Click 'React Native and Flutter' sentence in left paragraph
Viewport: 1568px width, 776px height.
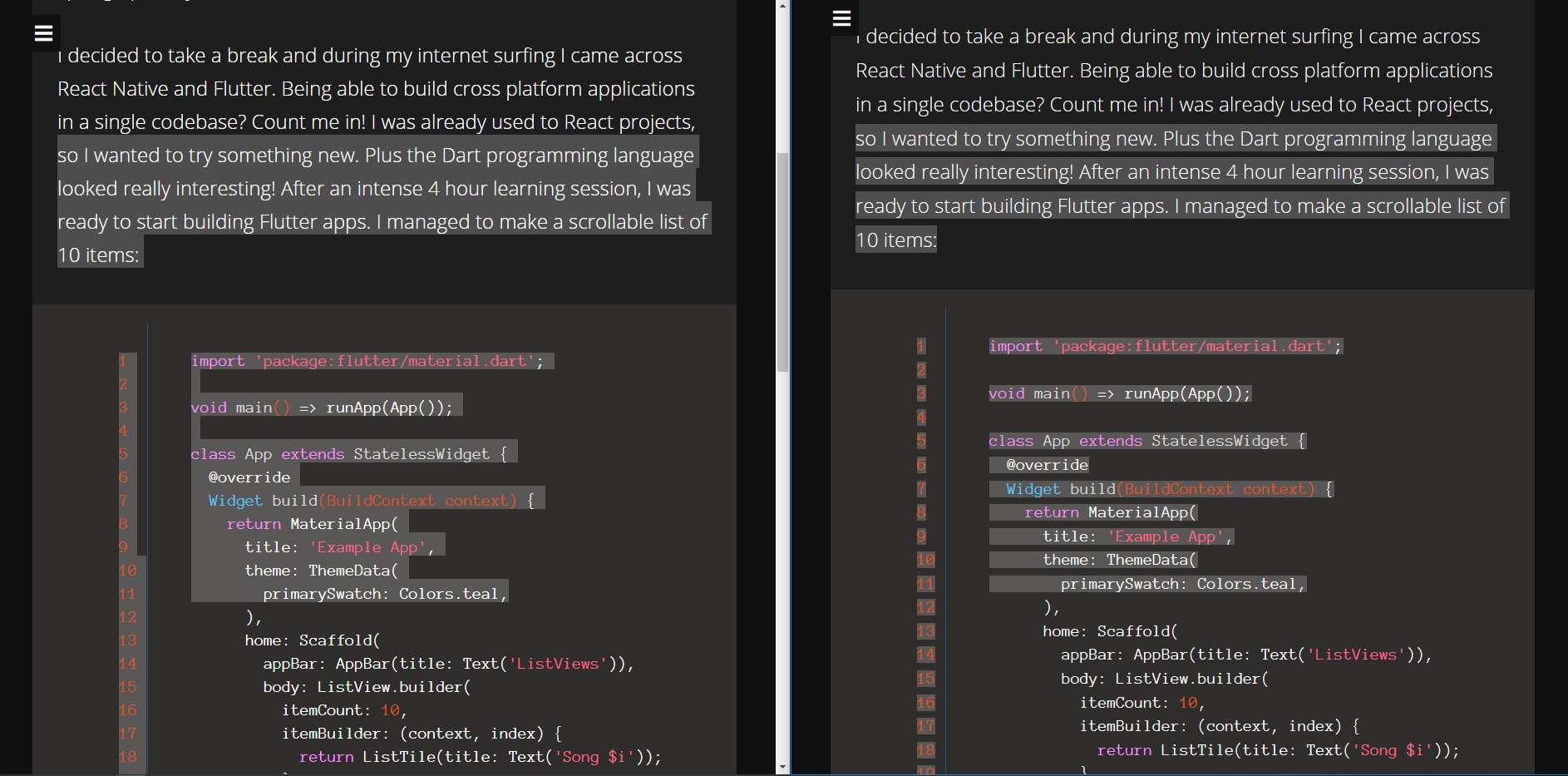(x=376, y=89)
